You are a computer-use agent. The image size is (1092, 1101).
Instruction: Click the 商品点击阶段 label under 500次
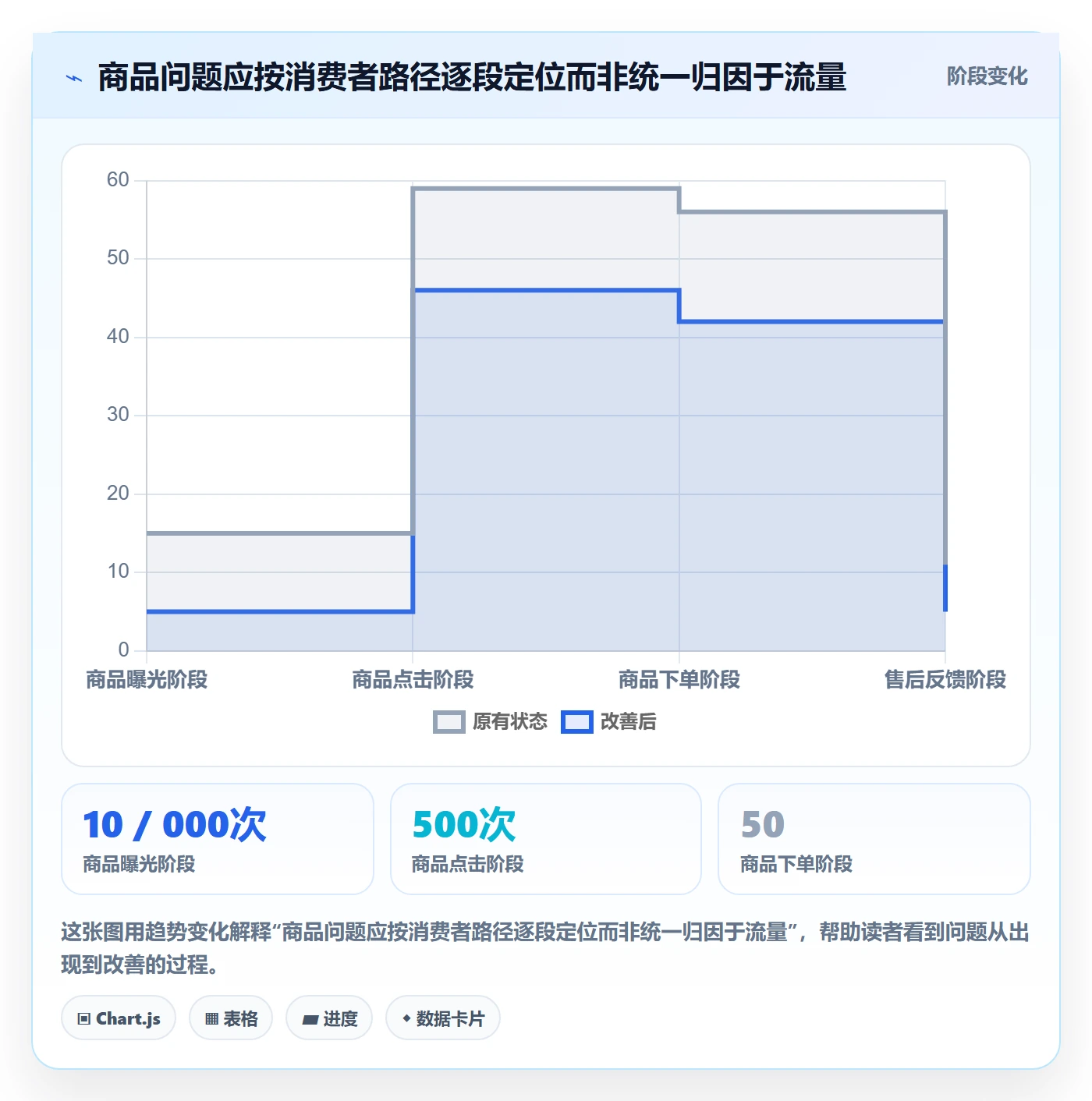coord(468,864)
